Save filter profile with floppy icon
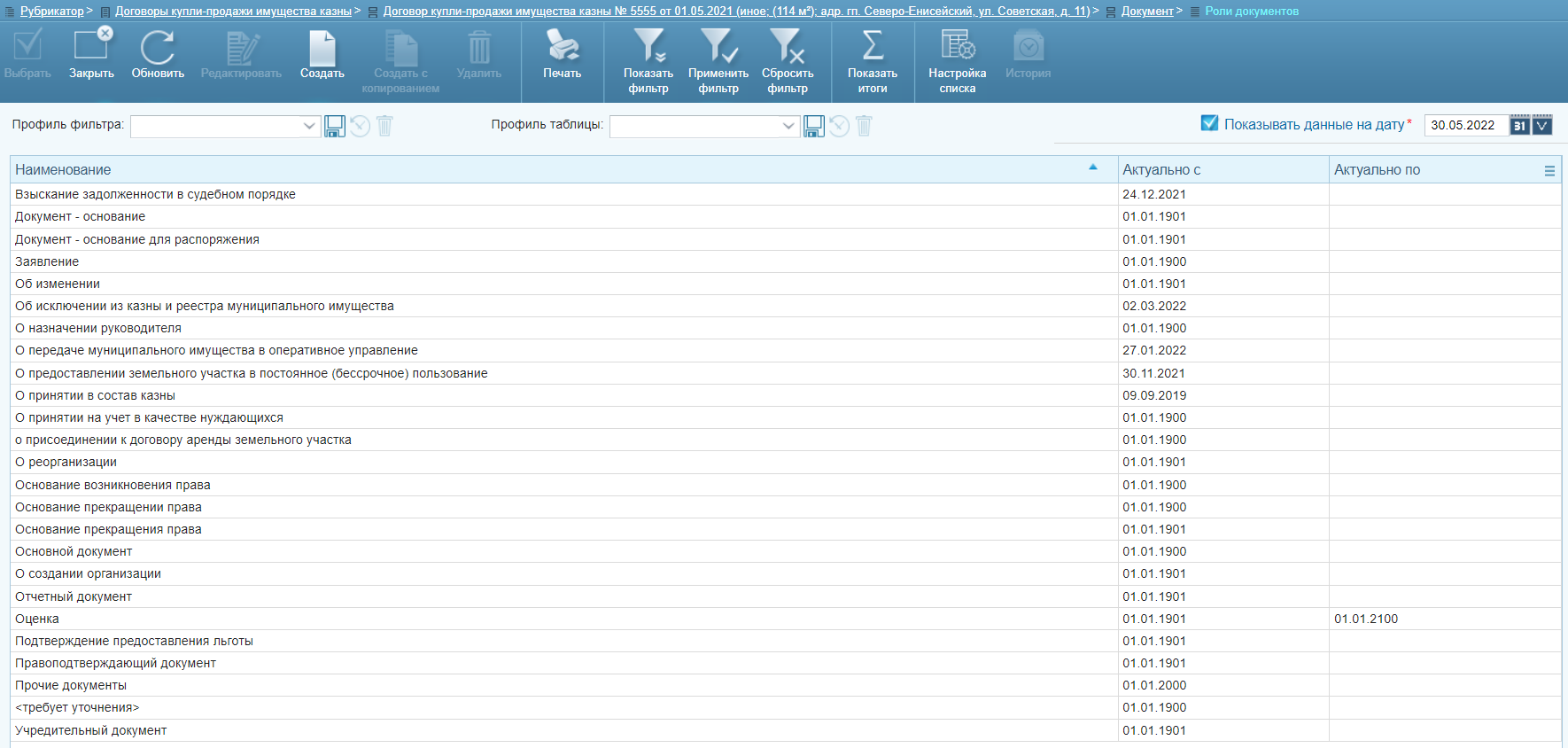The image size is (1568, 748). 335,126
